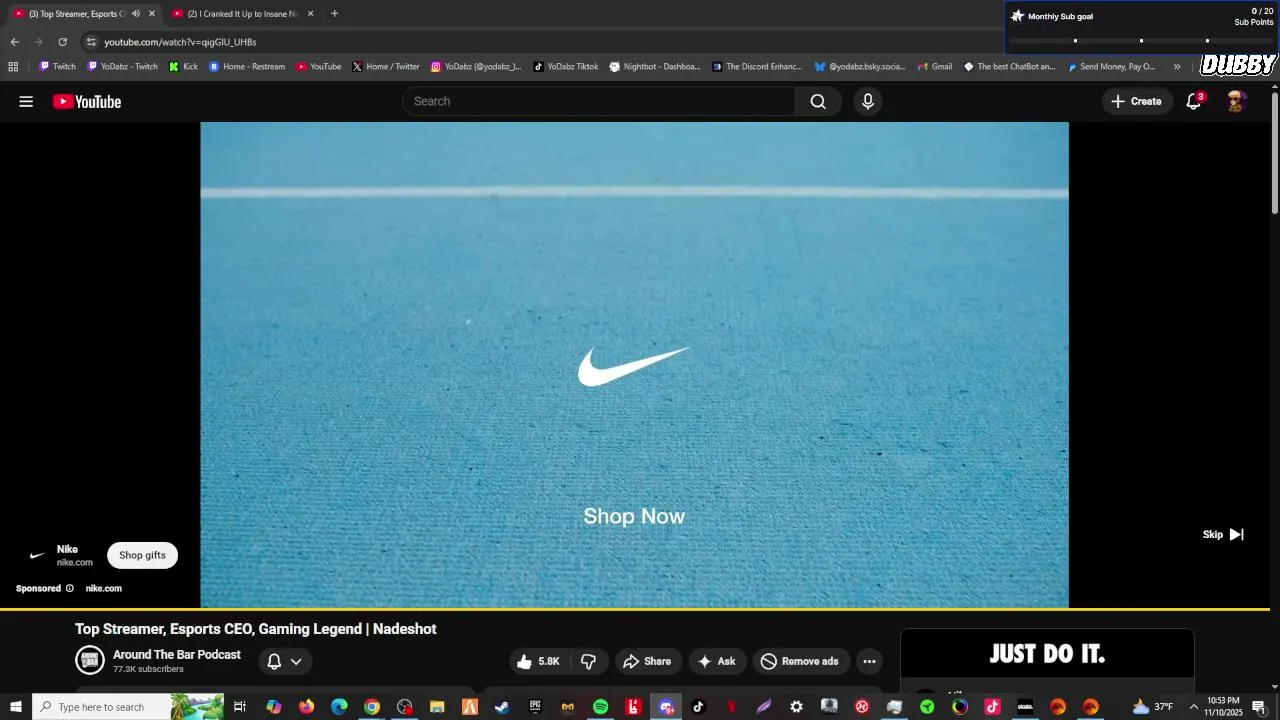The width and height of the screenshot is (1280, 720).
Task: Open Home / Twitter bookmark
Action: (x=386, y=67)
